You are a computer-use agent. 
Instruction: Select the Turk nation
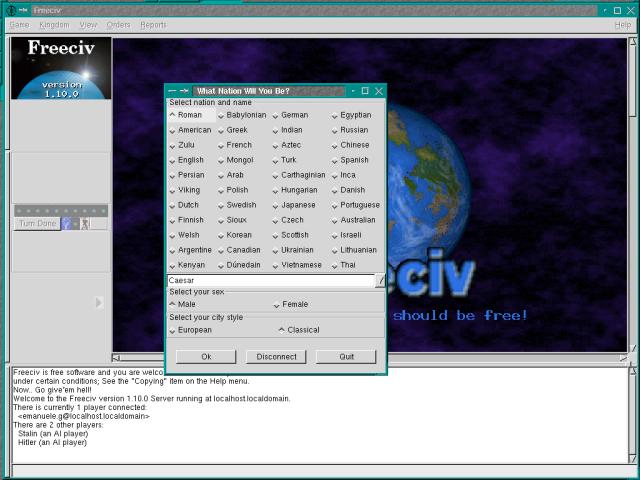click(x=284, y=160)
